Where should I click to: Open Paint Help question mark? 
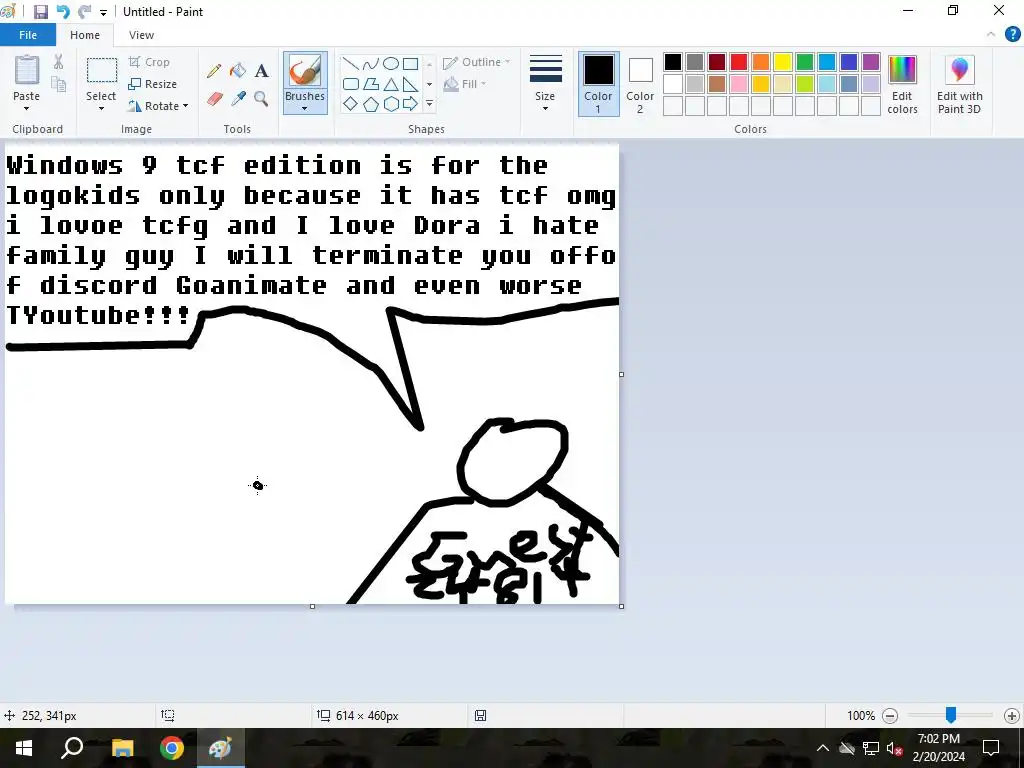point(1012,35)
